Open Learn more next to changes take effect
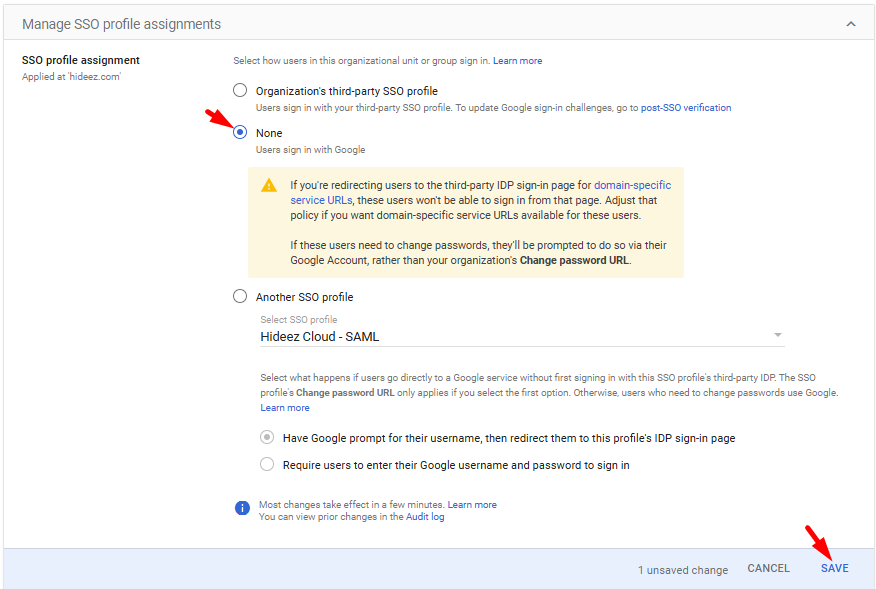The image size is (876, 589). coord(472,505)
